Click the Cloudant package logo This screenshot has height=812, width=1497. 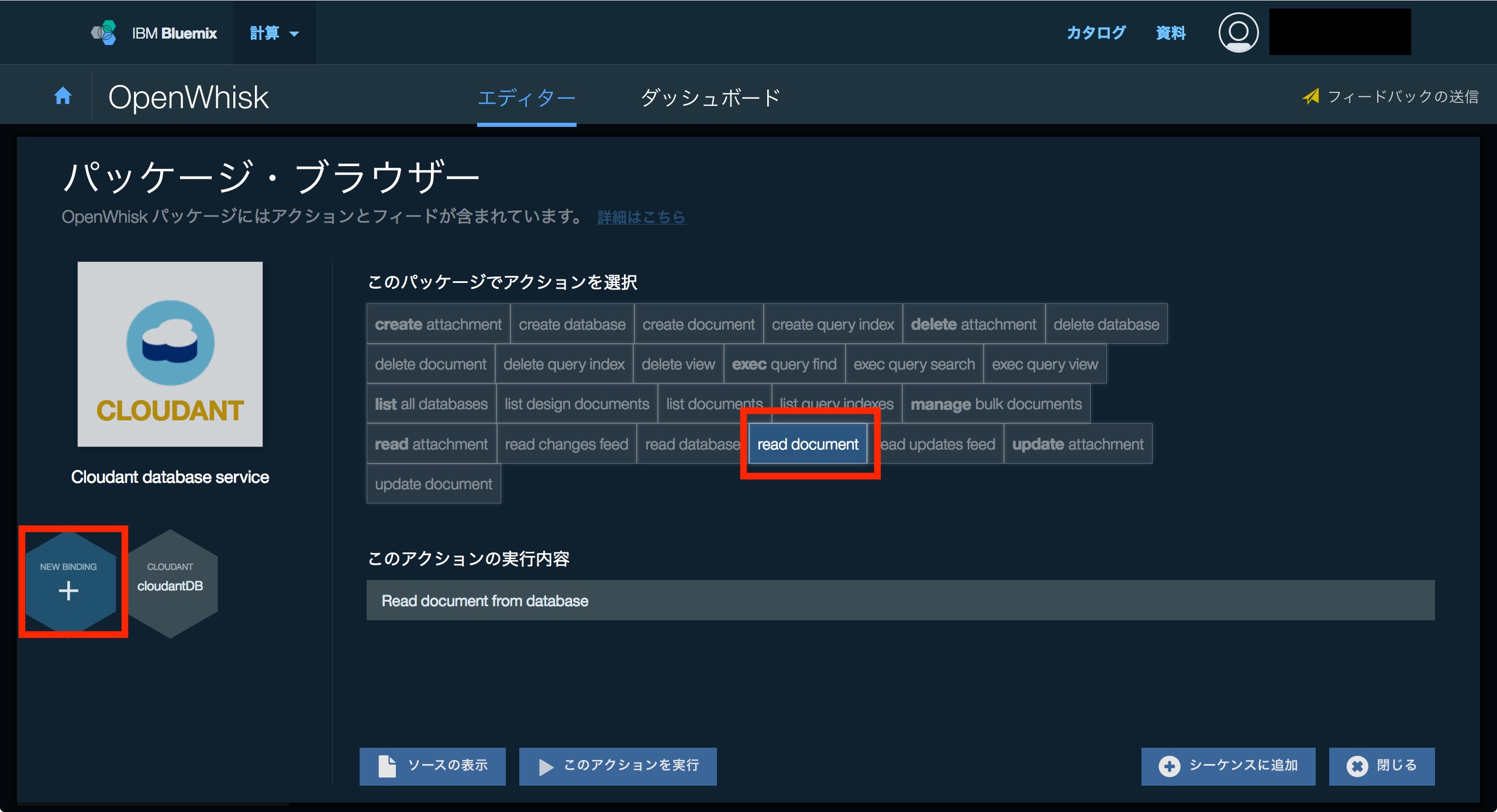point(170,354)
